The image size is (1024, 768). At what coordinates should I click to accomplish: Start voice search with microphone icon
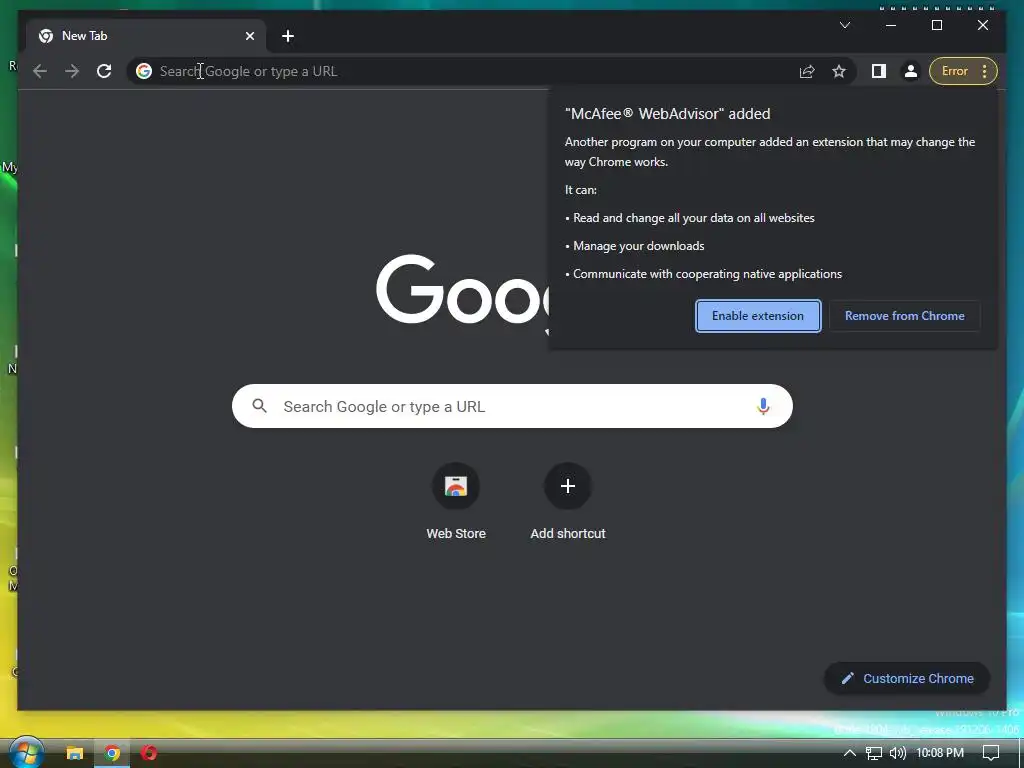coord(763,406)
